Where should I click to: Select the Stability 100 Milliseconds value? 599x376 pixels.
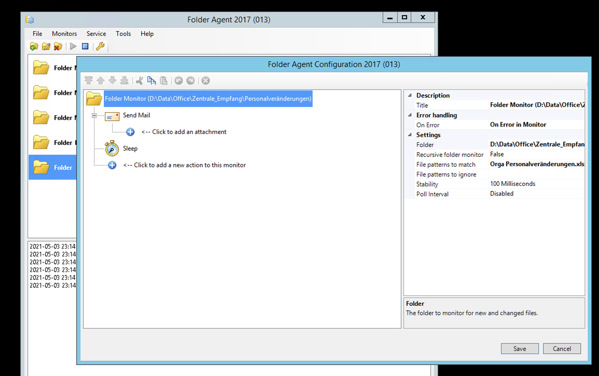tap(537, 184)
